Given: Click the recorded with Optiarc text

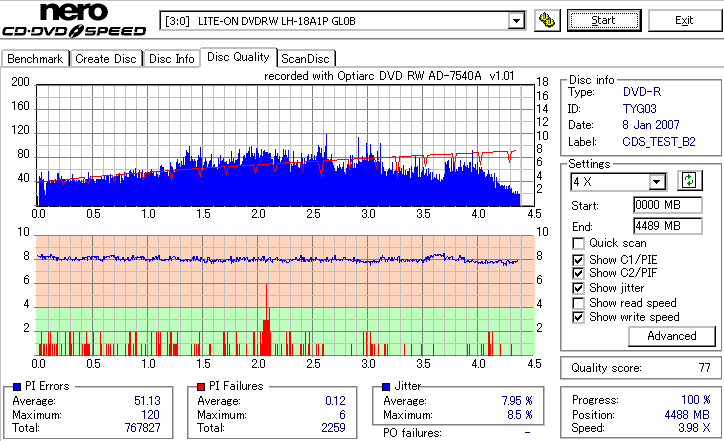Looking at the screenshot, I should click(x=389, y=76).
